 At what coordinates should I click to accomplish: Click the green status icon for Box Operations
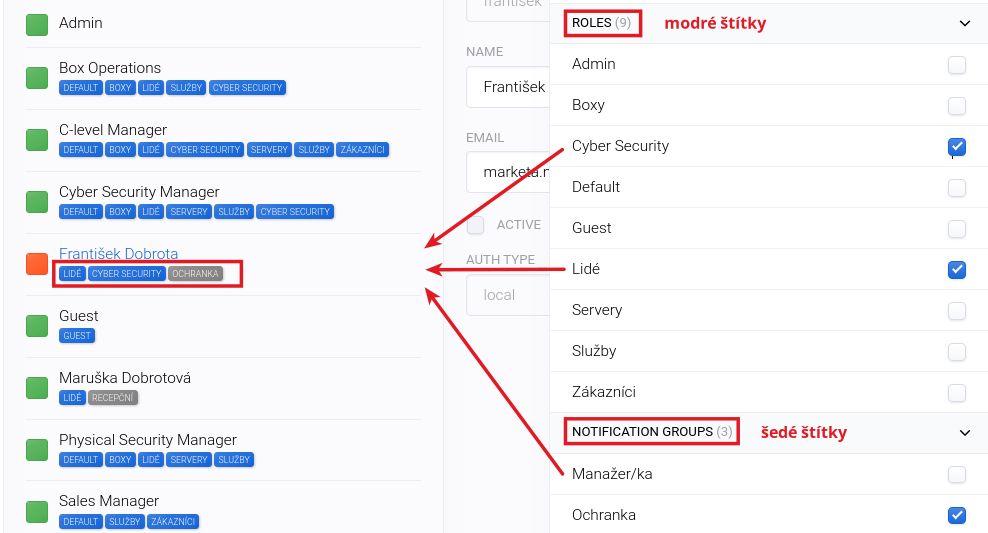pyautogui.click(x=37, y=77)
